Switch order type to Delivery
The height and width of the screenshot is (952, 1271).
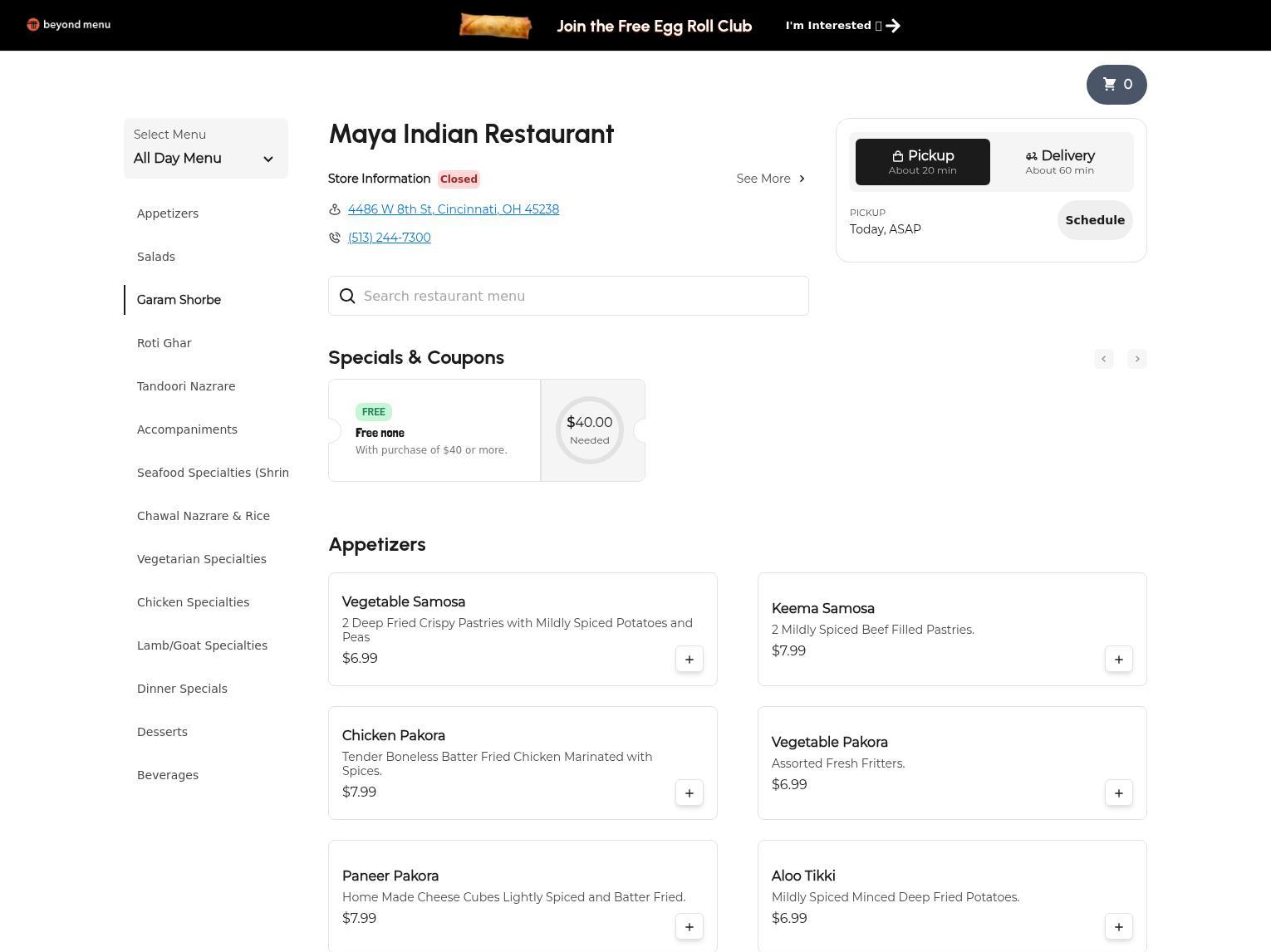[1059, 162]
